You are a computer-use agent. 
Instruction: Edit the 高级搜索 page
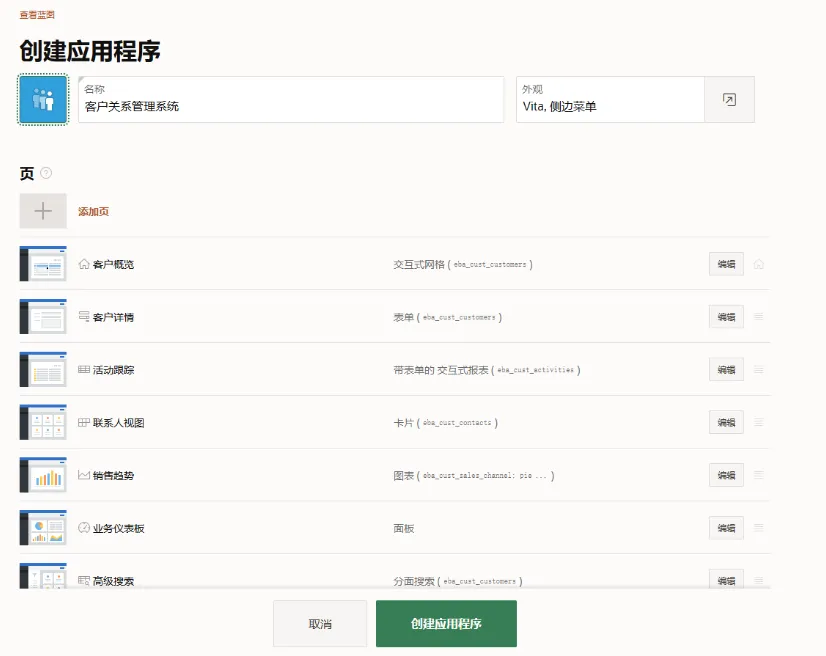(x=726, y=579)
